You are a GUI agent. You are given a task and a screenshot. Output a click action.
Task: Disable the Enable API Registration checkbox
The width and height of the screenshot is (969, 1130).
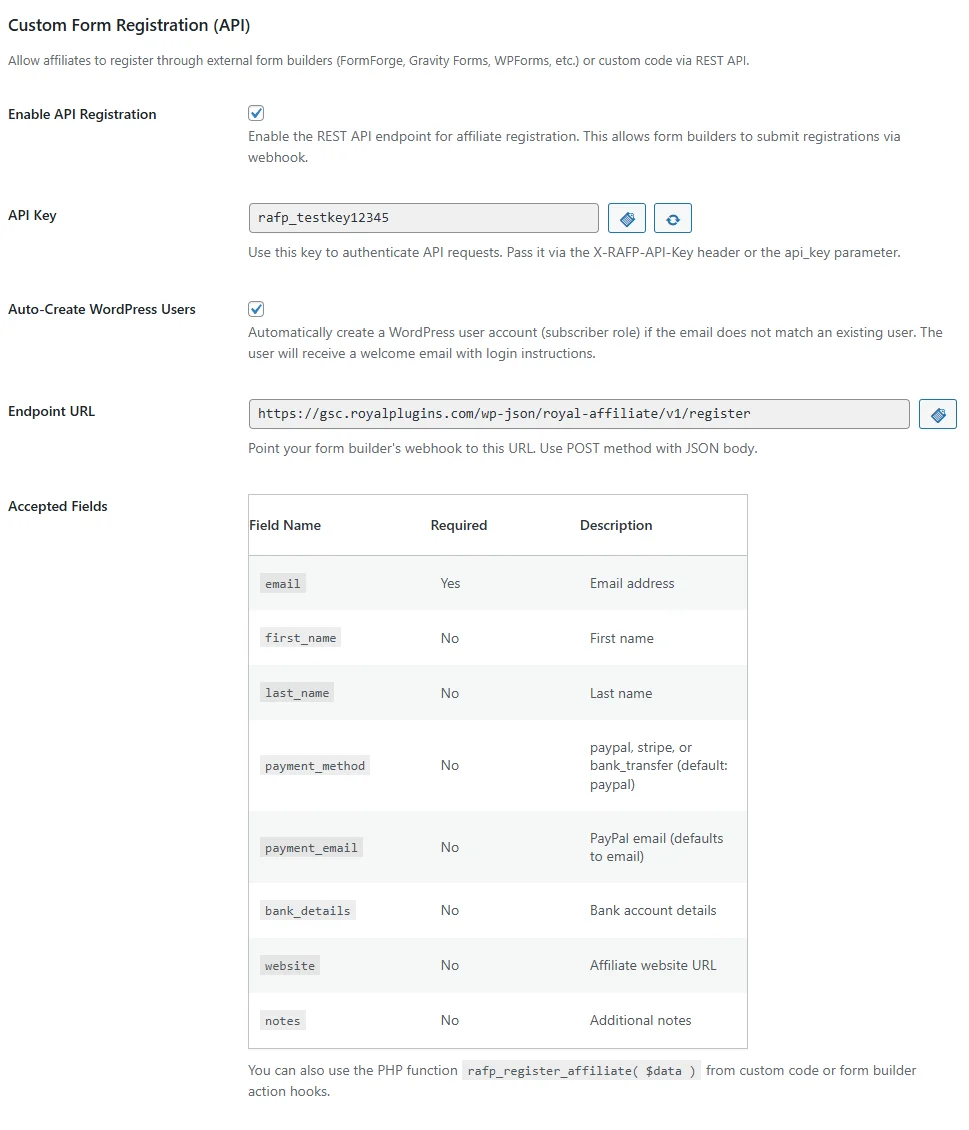(x=256, y=112)
